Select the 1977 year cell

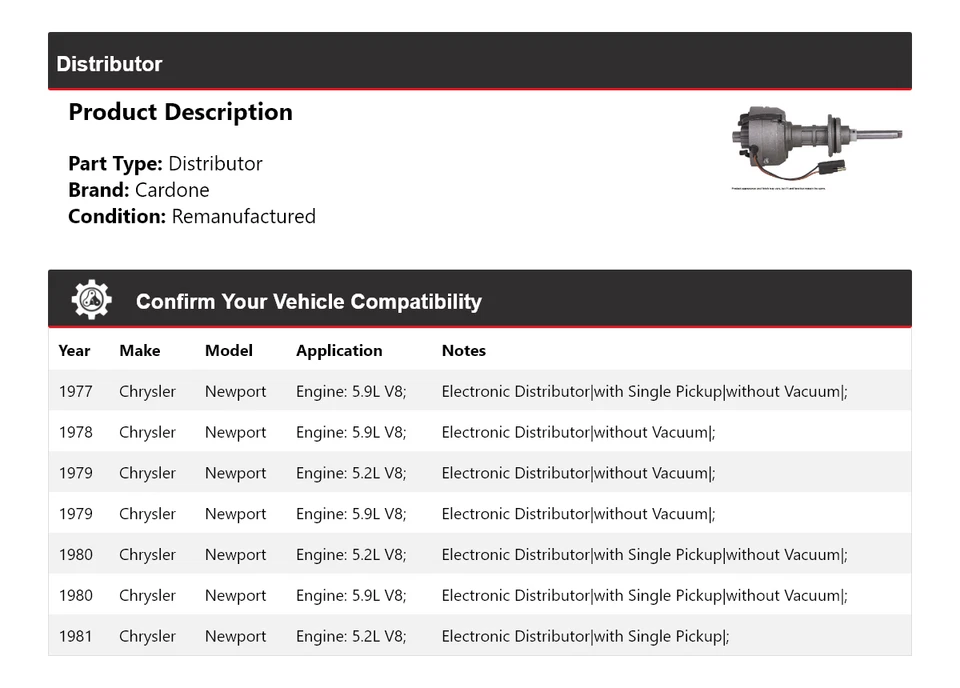click(75, 392)
